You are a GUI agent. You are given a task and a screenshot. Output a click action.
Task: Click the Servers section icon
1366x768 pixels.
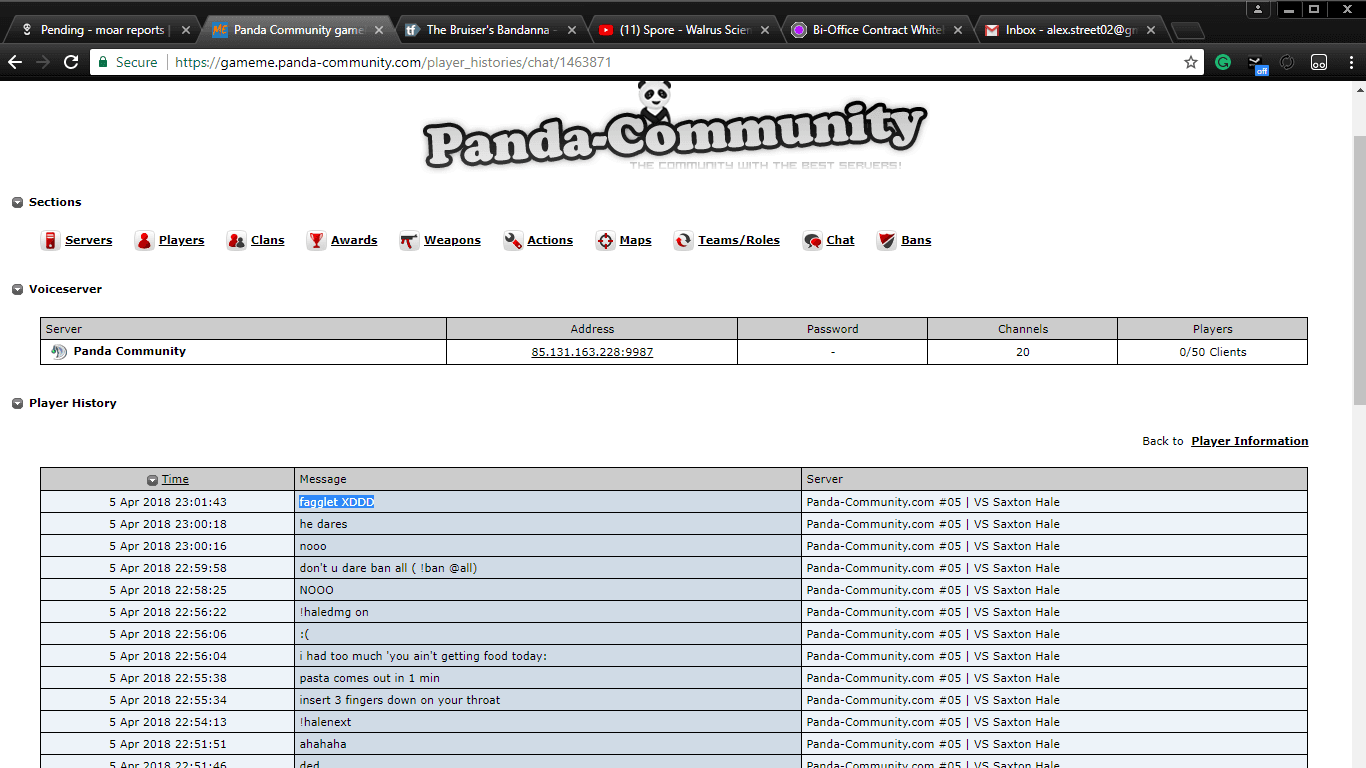coord(50,241)
